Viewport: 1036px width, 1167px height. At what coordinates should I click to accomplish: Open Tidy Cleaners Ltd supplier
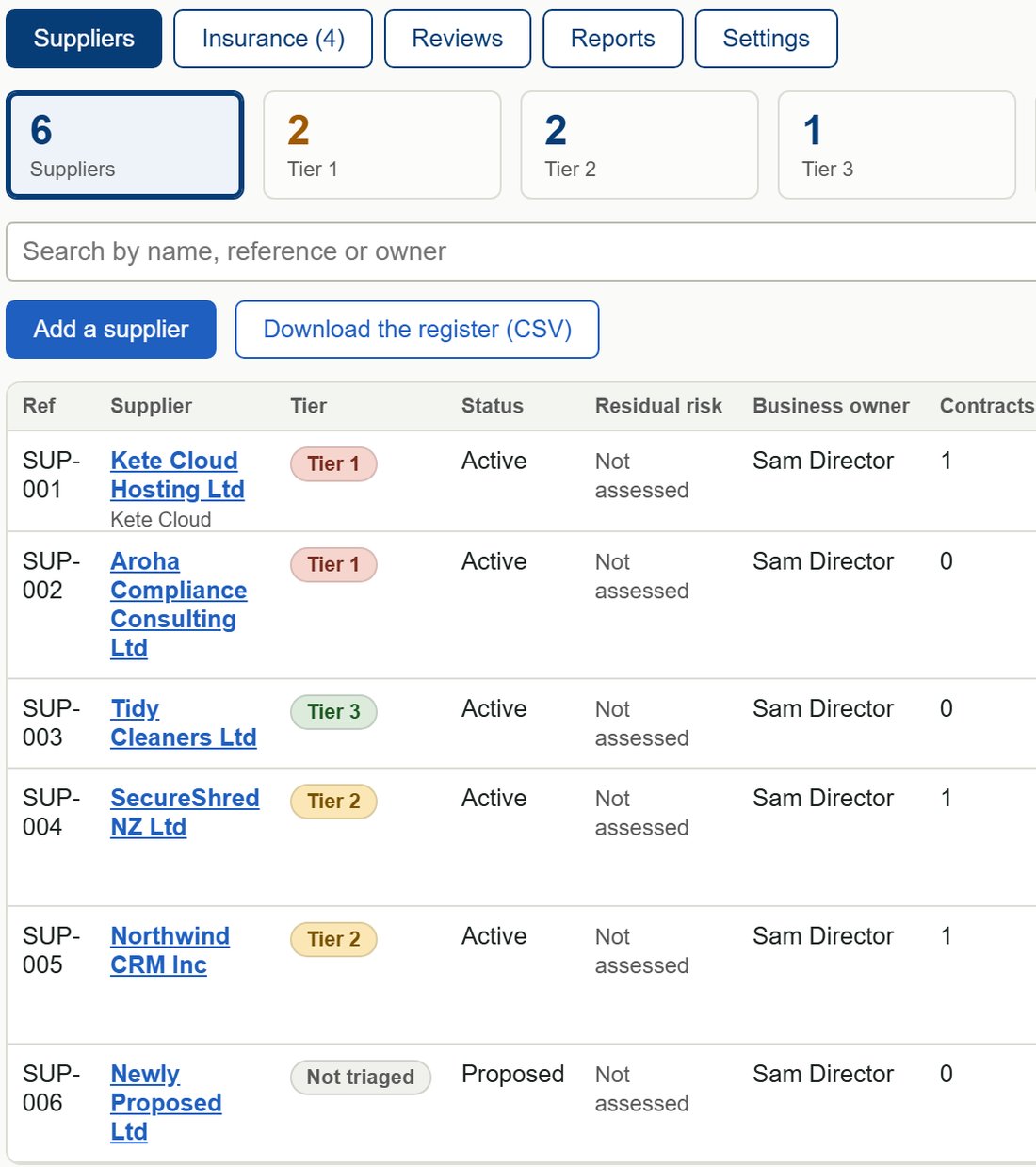[x=184, y=722]
